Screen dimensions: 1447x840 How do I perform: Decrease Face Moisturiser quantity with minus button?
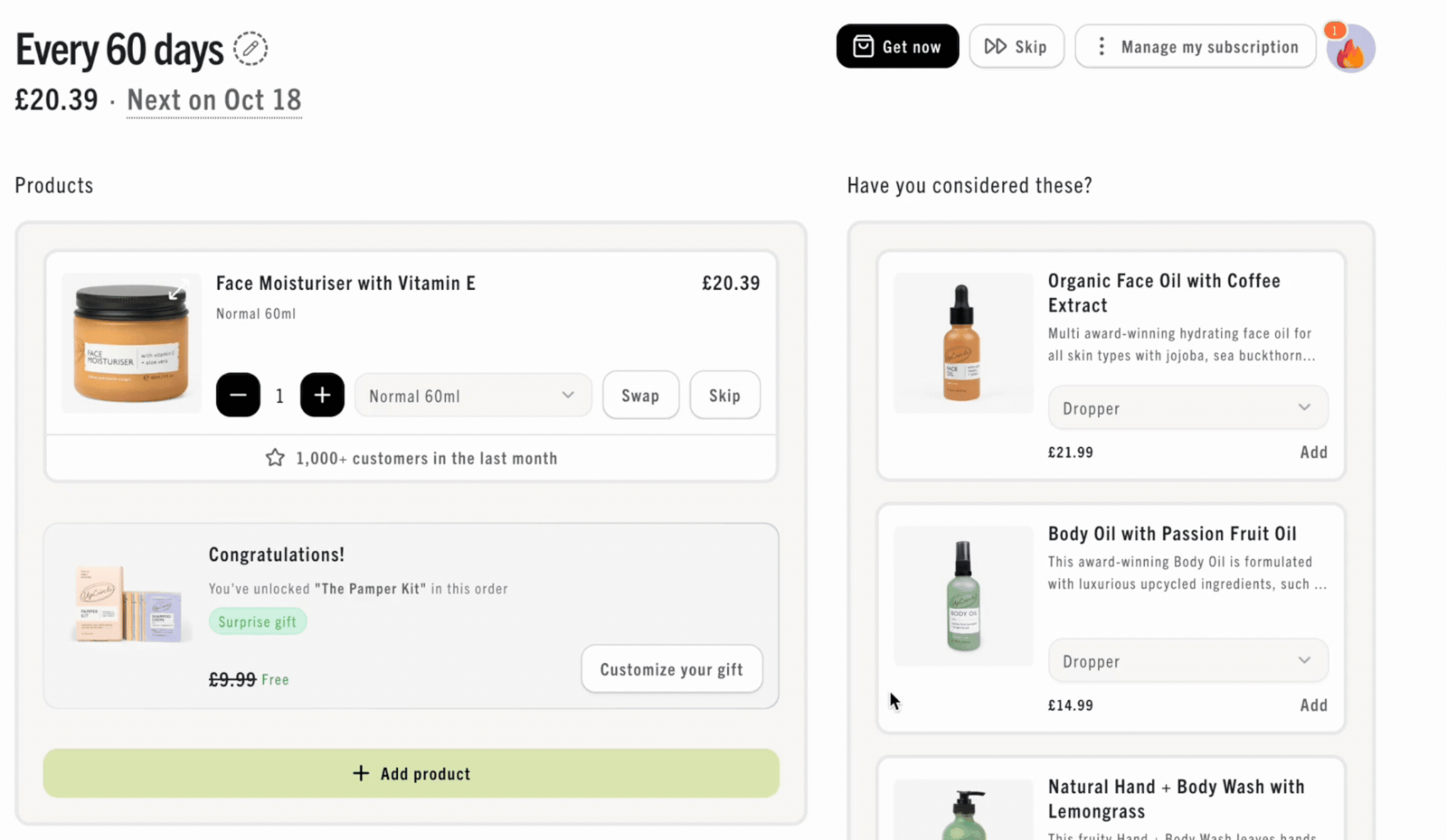point(238,395)
